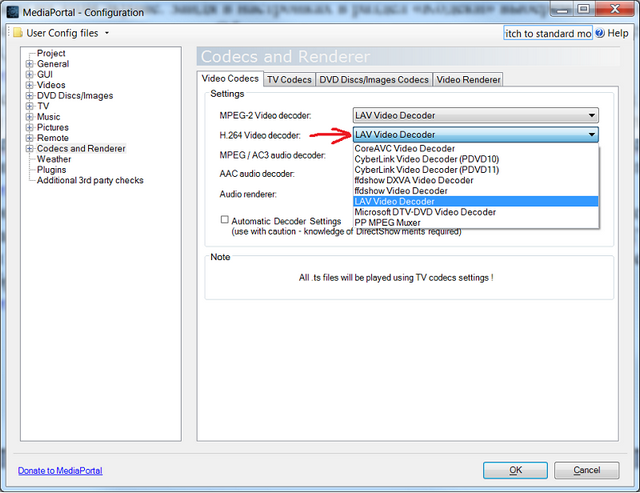Choose CyberLink Video Decoder (PDVD10)

476,159
